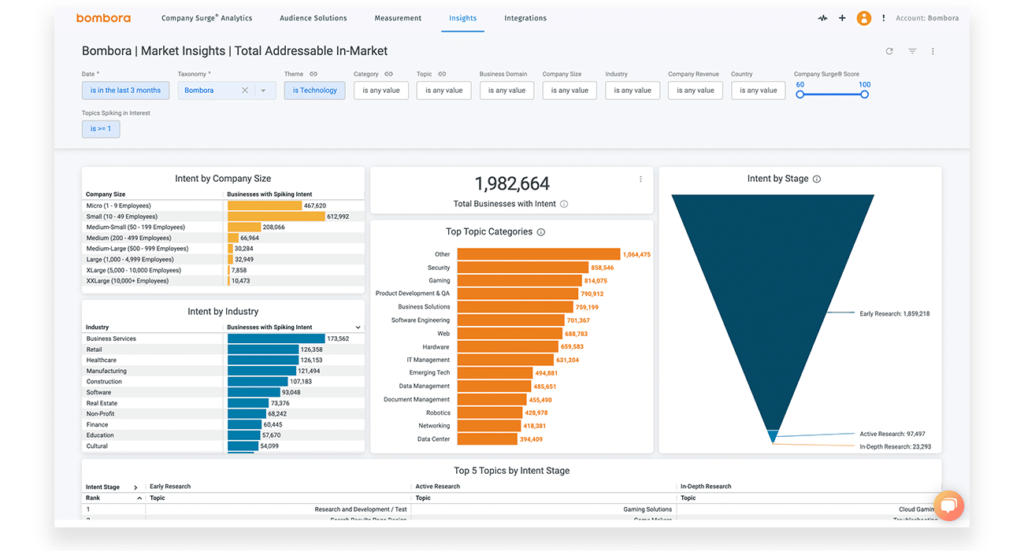
Task: Click the 'is Technology' theme filter
Action: [314, 90]
